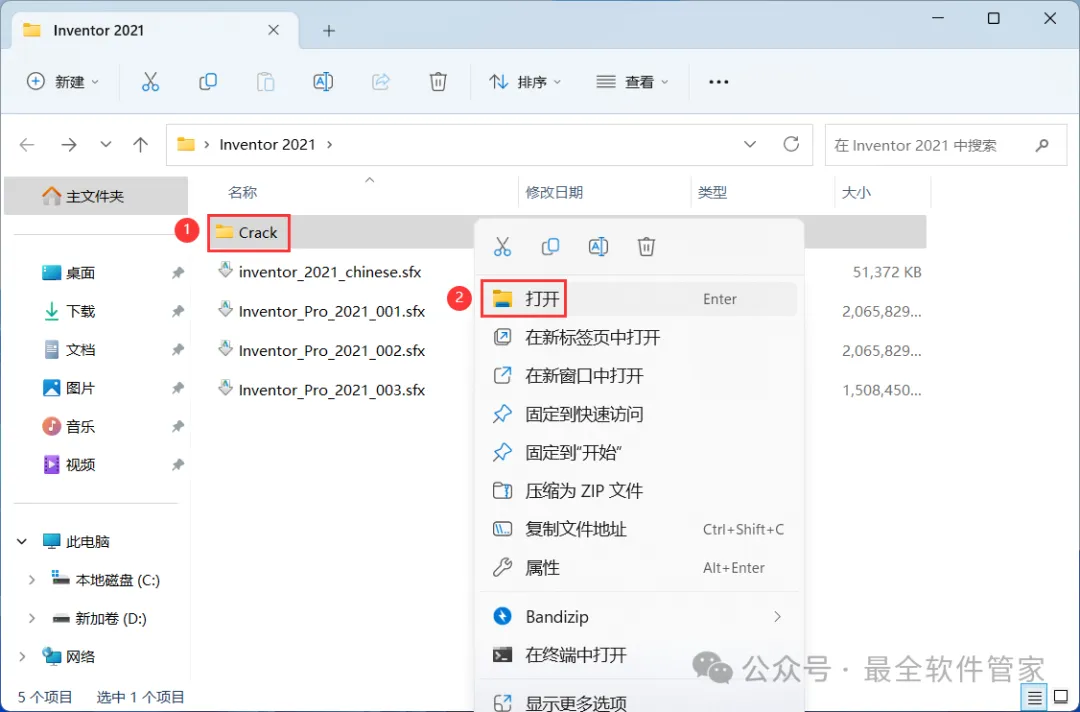Switch to large icons view in status bar
The image size is (1080, 712).
1061,698
